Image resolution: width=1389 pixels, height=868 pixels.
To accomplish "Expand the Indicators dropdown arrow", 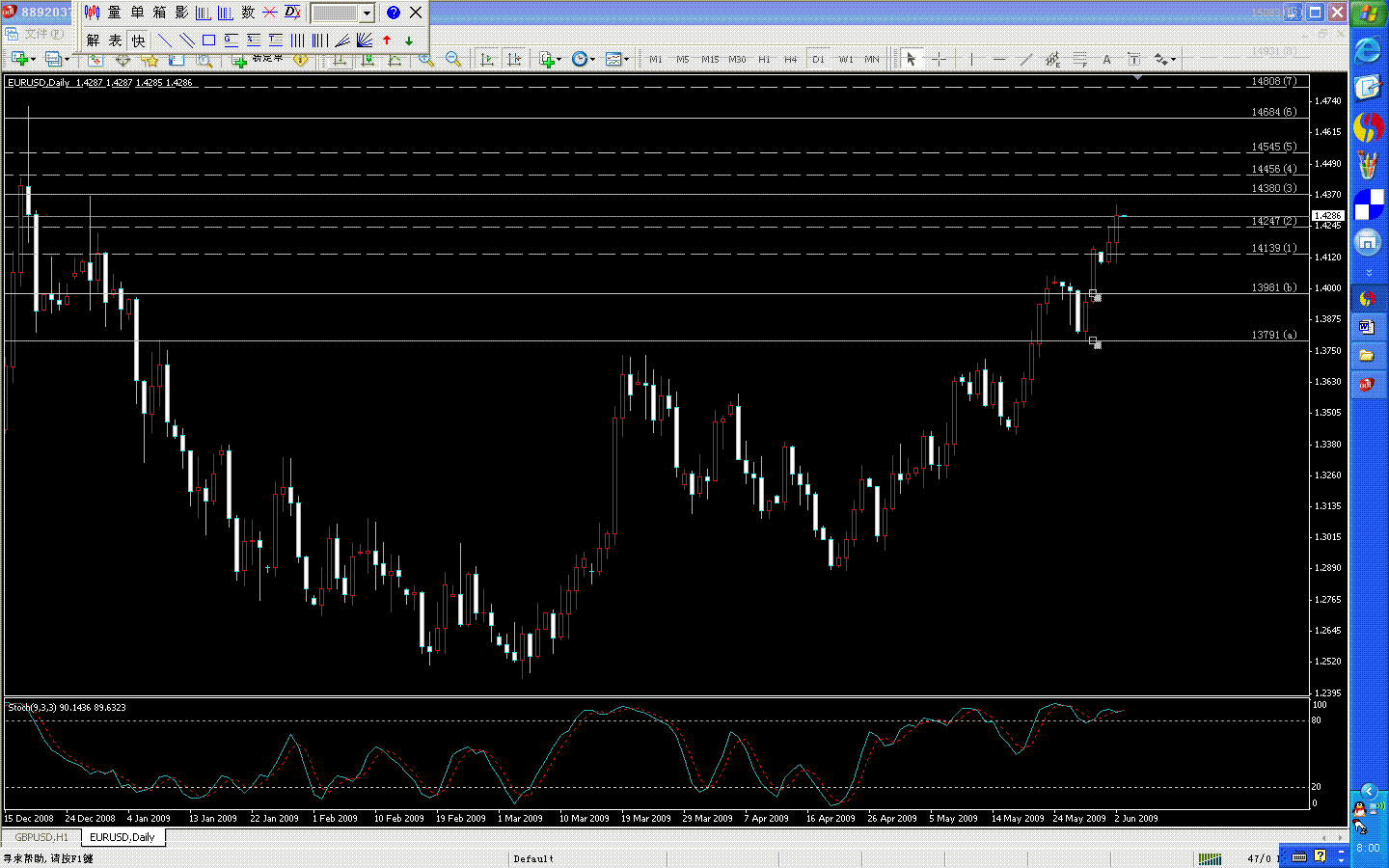I will [559, 60].
